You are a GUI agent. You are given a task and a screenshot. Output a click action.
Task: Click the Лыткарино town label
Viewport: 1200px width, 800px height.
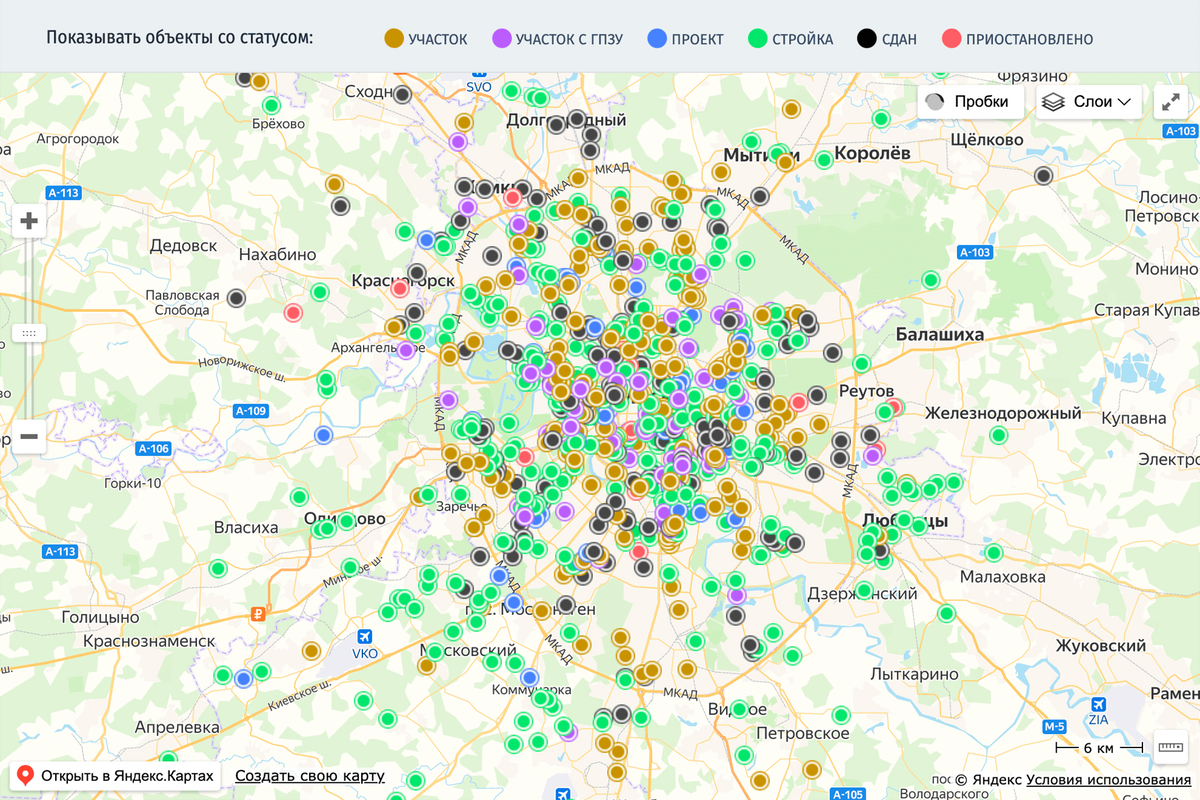914,673
